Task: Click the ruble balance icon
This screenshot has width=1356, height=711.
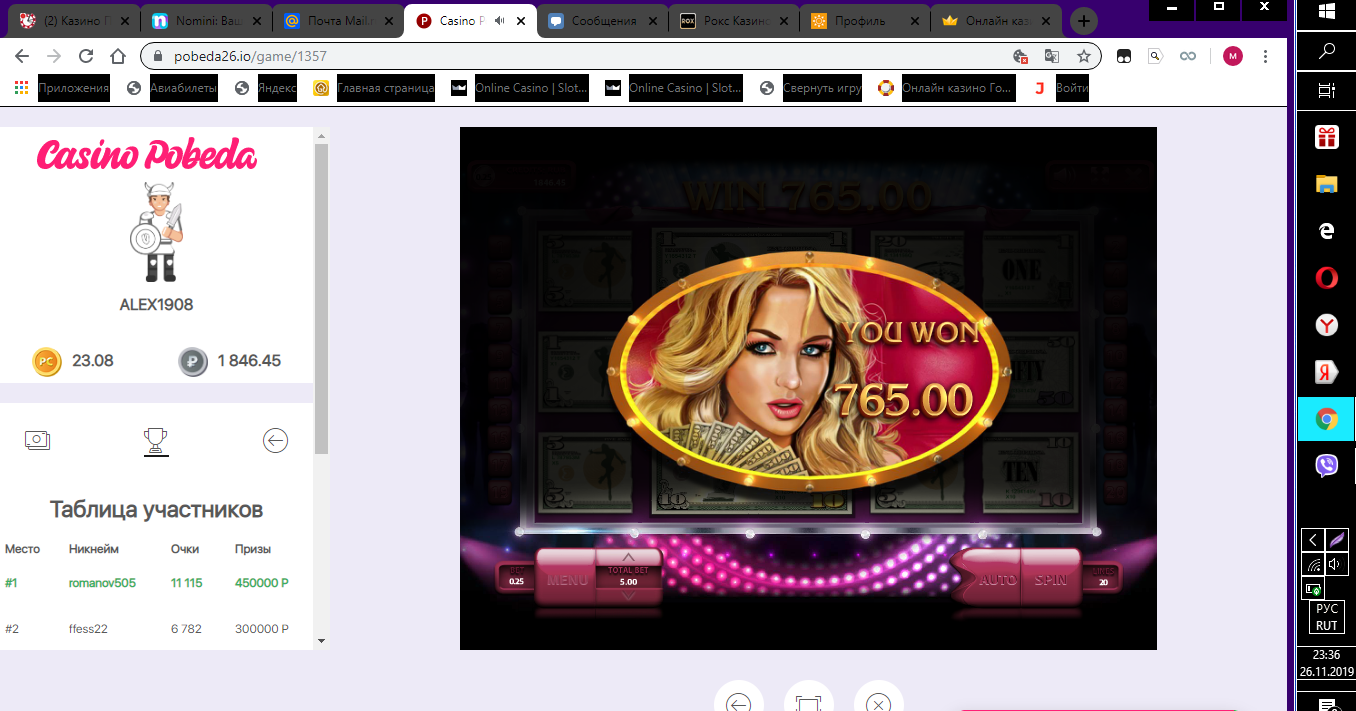Action: (192, 361)
